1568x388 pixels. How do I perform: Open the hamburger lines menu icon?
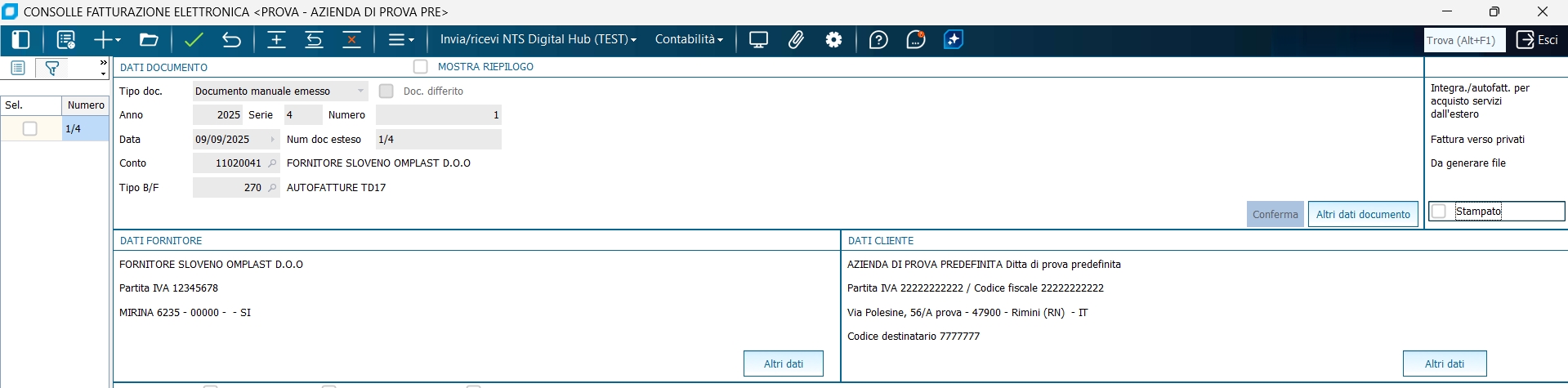click(x=396, y=40)
